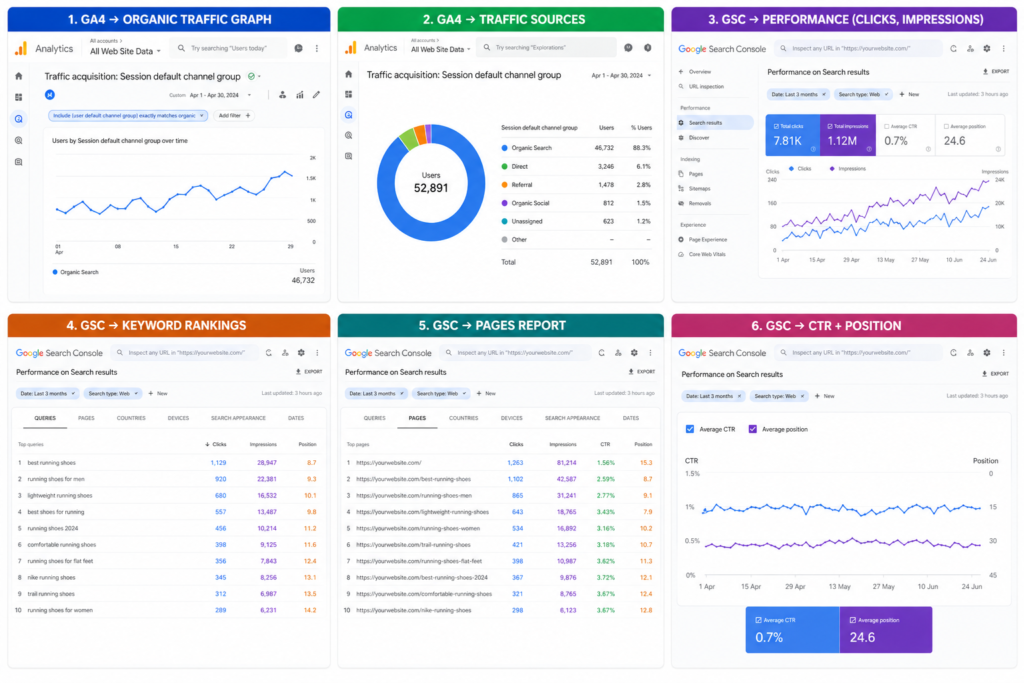Switch to Dates tab in panel 5
Screen dimensions: 1024x683
631,418
